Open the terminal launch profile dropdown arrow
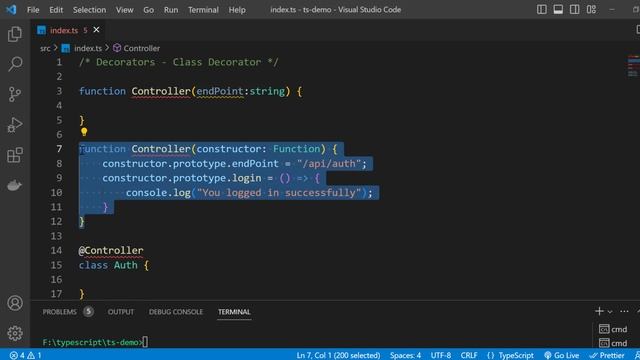Screen dimensions: 640x360 click(x=610, y=312)
